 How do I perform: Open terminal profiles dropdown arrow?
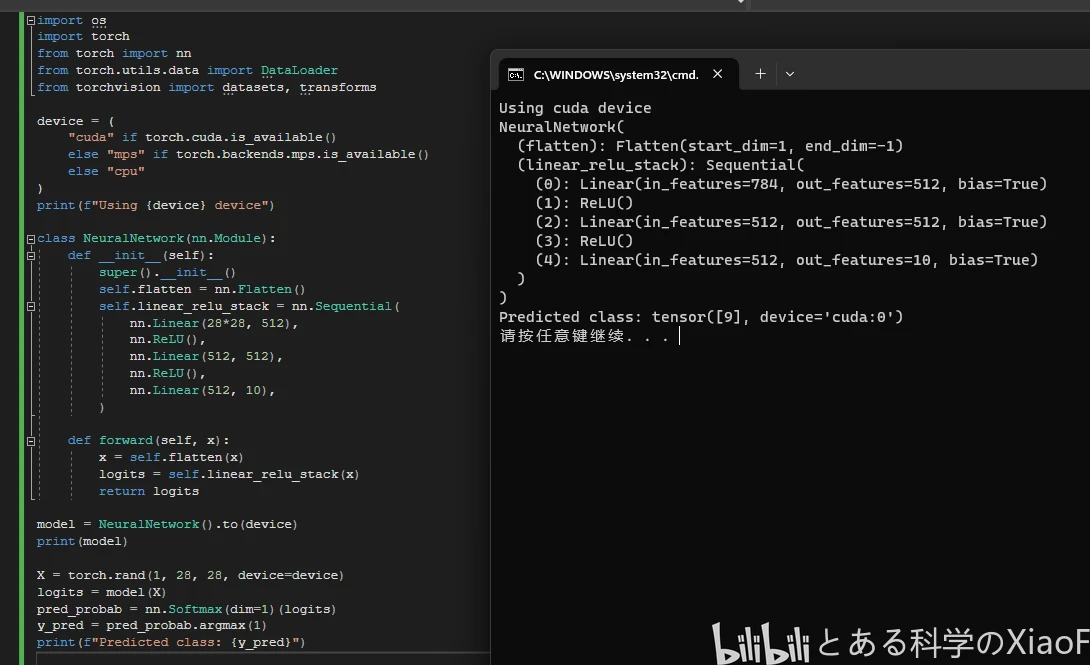coord(790,74)
